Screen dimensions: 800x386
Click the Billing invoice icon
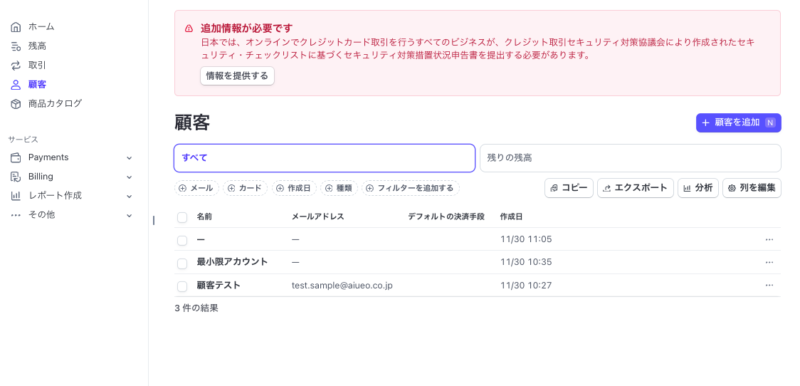tap(16, 177)
